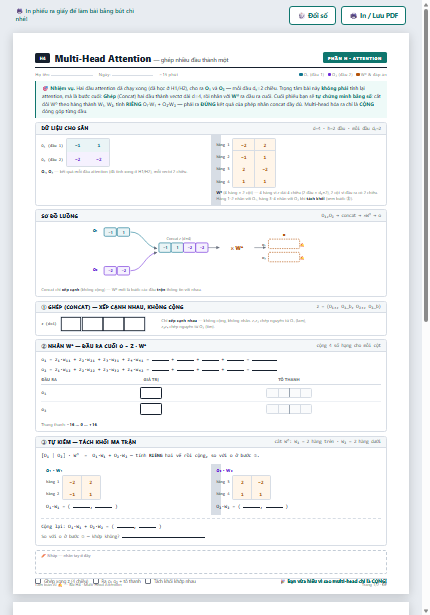Tick the tô thanh checkbox

[96, 581]
